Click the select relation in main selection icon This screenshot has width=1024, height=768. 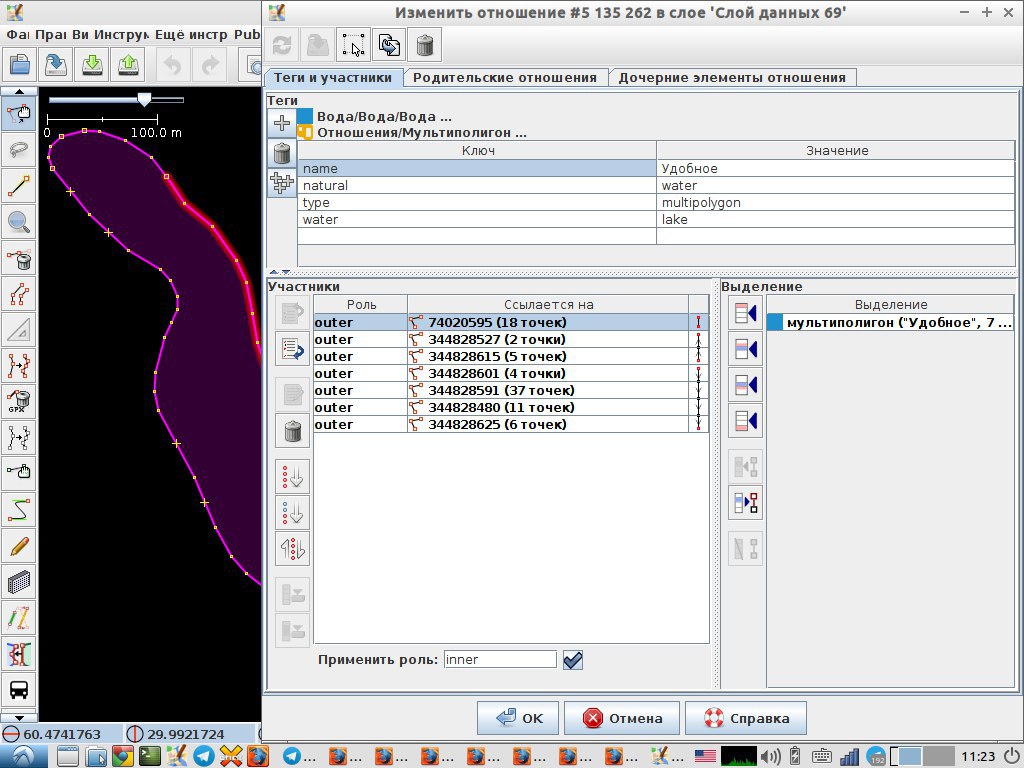point(353,45)
